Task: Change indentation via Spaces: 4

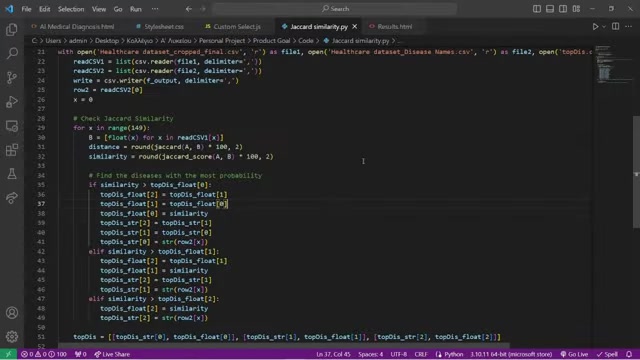Action: coord(371,354)
